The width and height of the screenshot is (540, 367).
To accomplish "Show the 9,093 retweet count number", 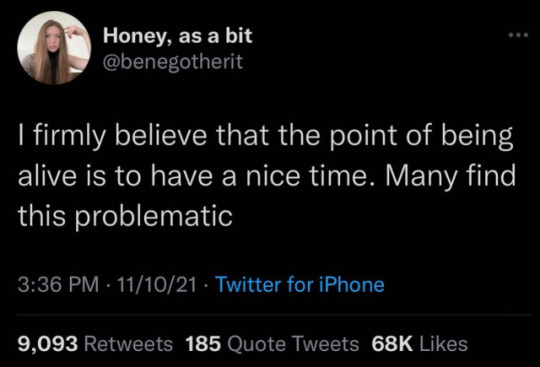I will click(x=48, y=344).
